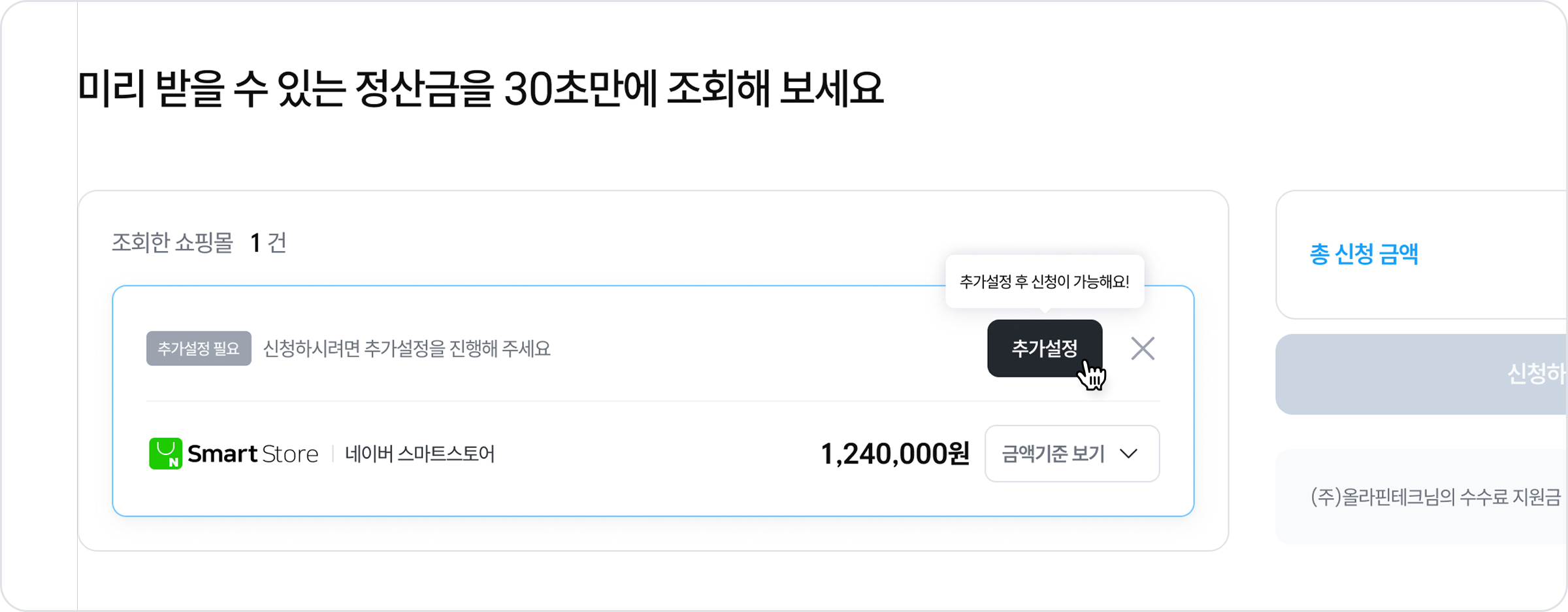
Task: Click the 추가설정 필요 status badge
Action: pos(199,348)
